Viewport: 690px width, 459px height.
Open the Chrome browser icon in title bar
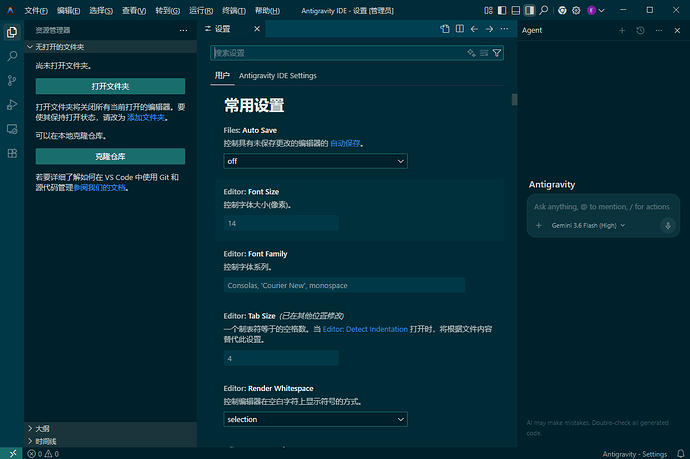coord(562,11)
